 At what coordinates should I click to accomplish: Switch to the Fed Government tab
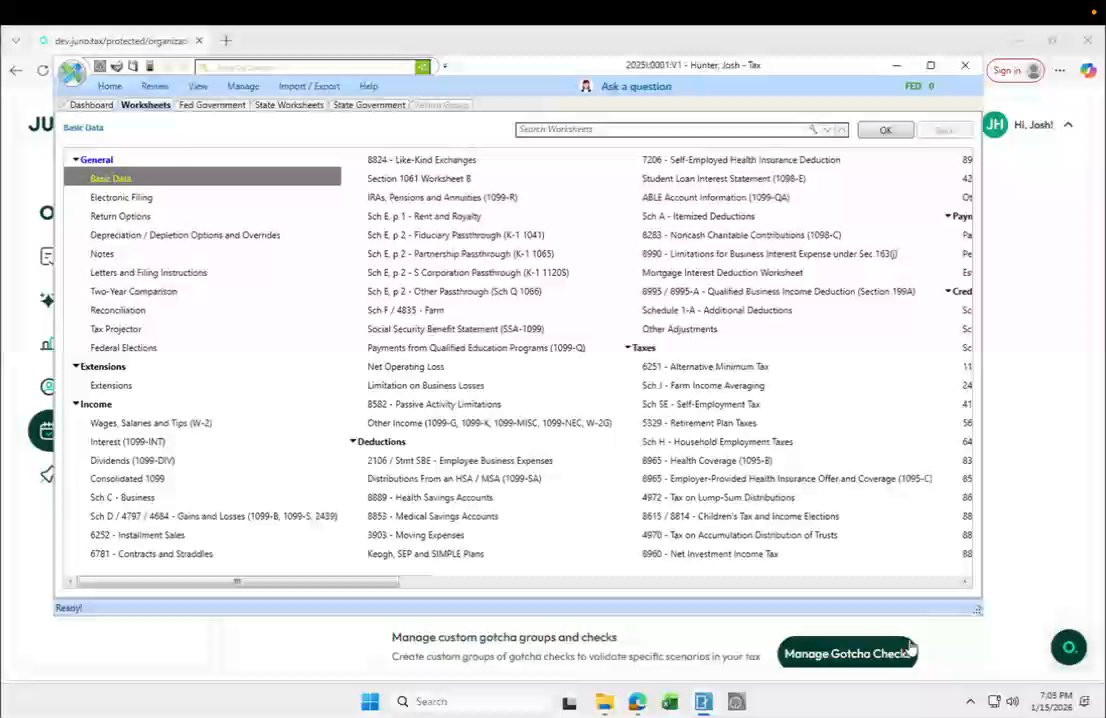tap(212, 105)
